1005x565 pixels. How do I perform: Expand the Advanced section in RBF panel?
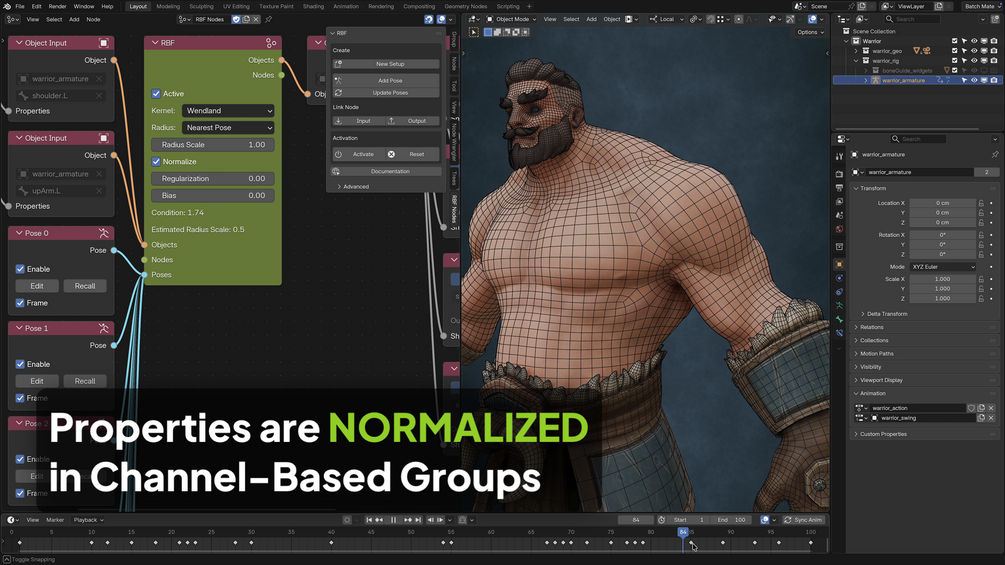[353, 187]
